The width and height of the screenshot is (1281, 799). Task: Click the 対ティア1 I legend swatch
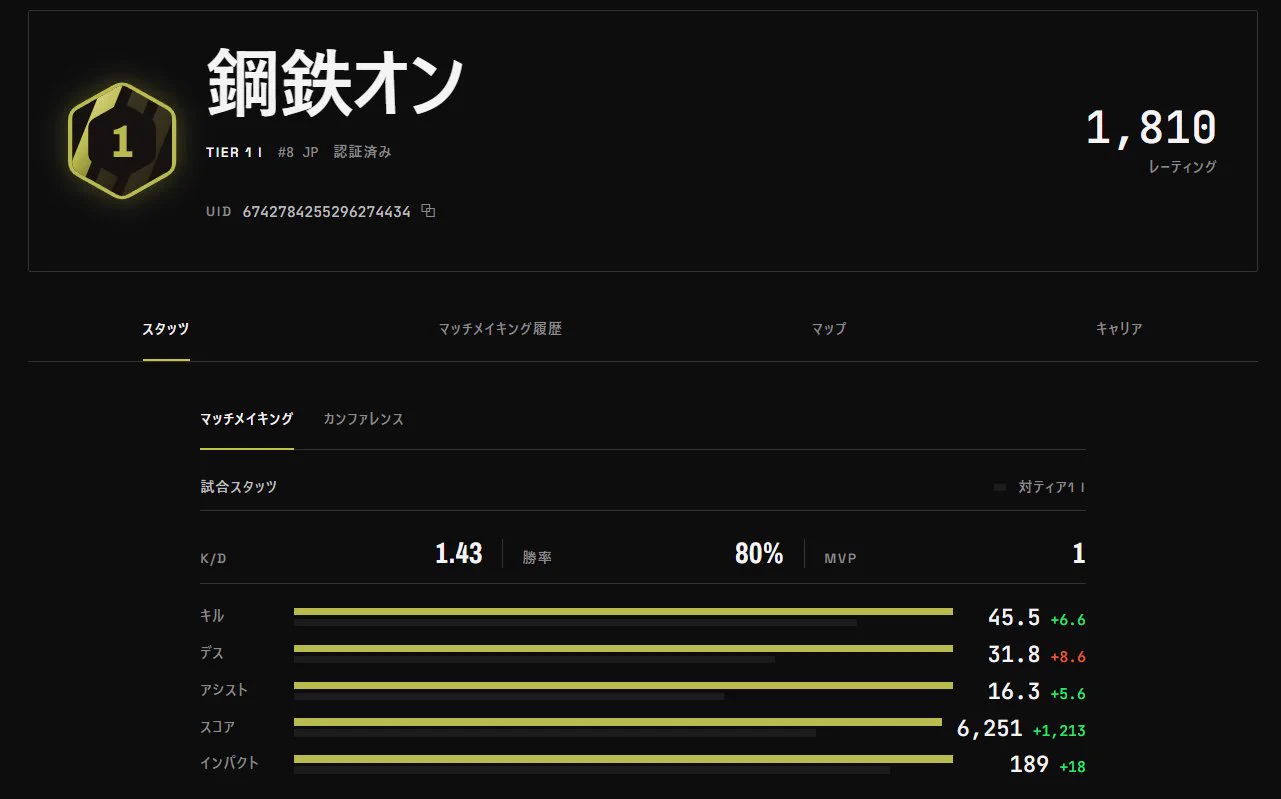1000,488
